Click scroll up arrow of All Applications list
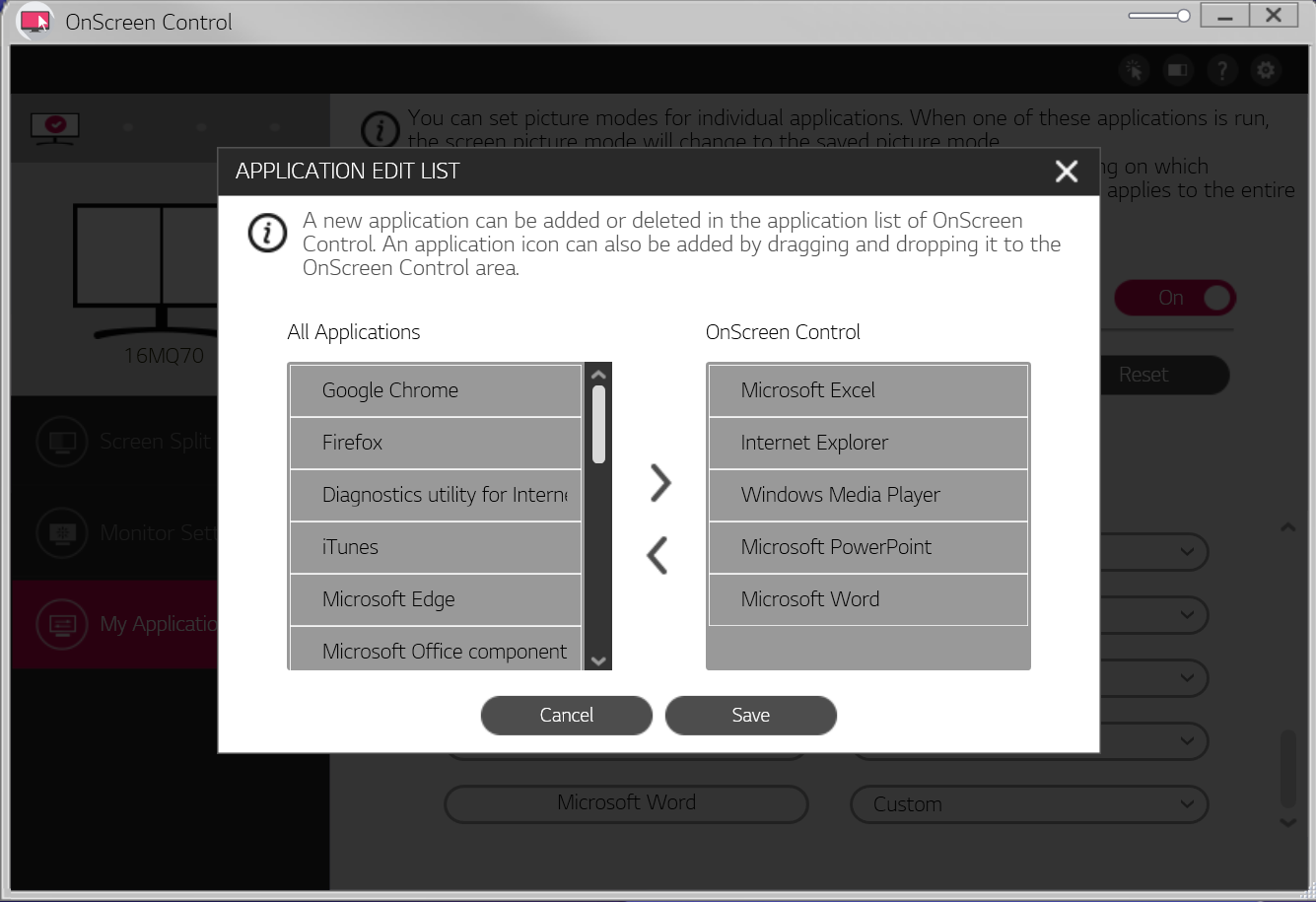1316x902 pixels. 598,375
